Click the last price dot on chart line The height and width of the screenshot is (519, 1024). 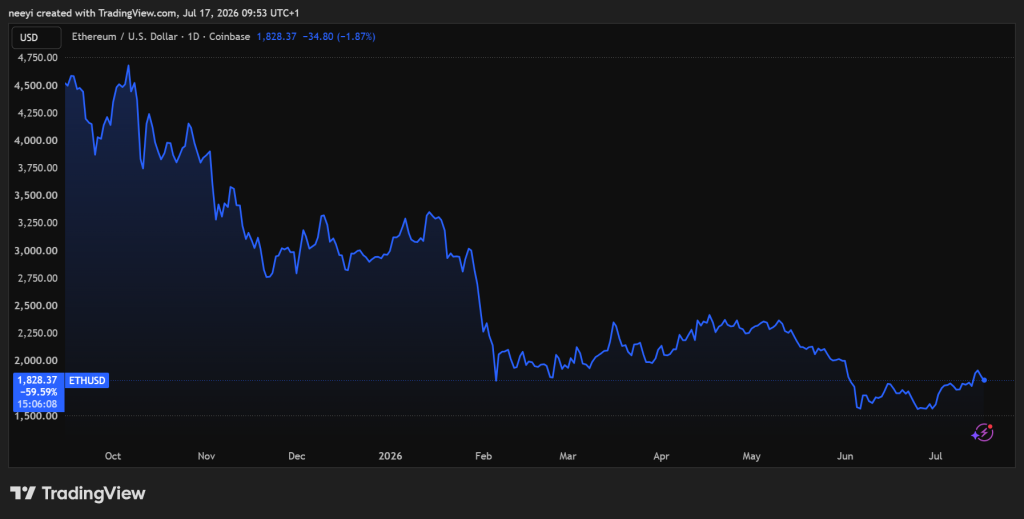pos(984,380)
